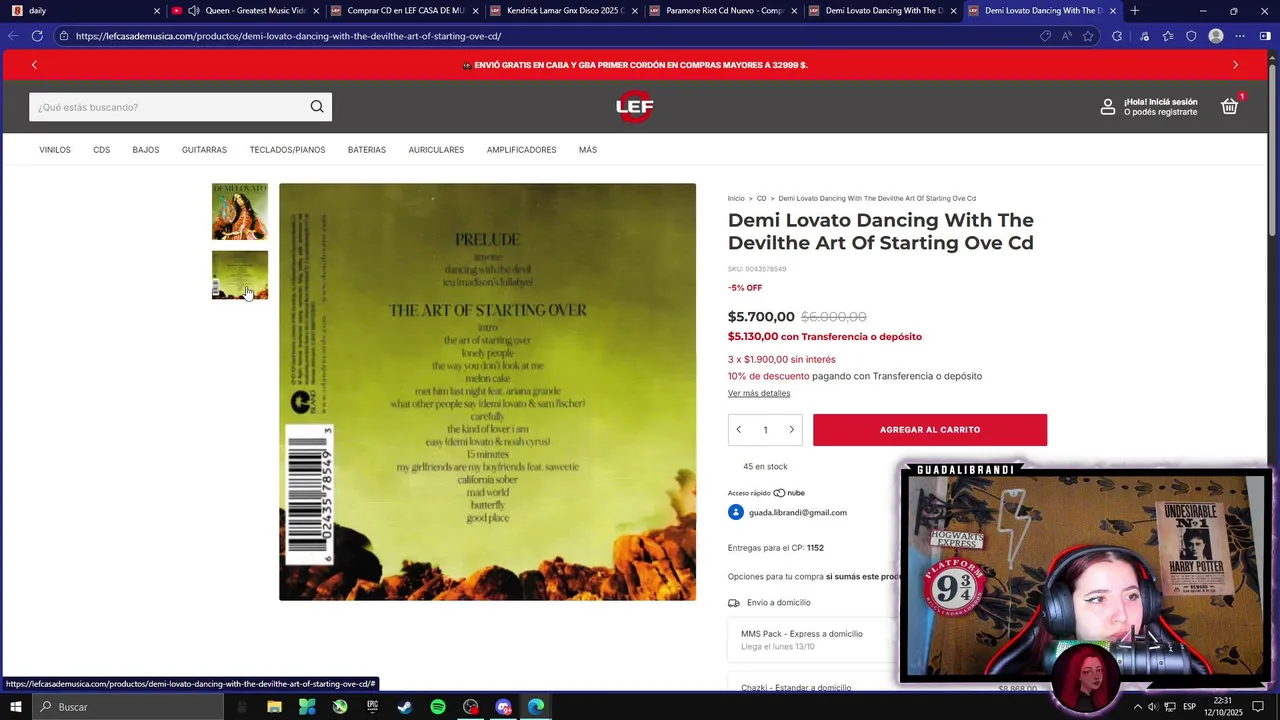The image size is (1280, 720).
Task: Open Edge settings and more menu
Action: (1240, 36)
